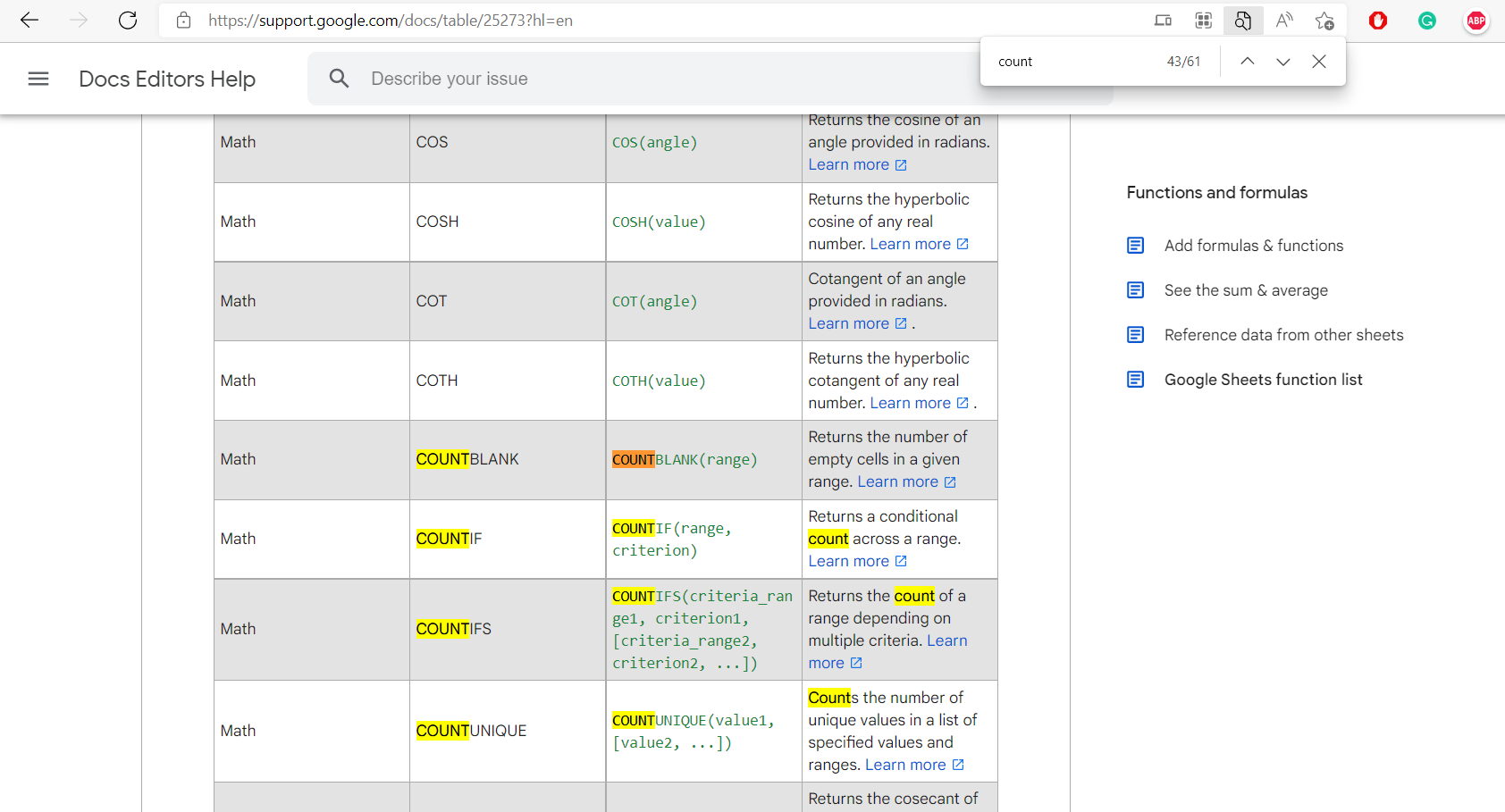
Task: Click the COUNTIFS(criteria_range1, ...) syntax text
Action: tap(702, 630)
